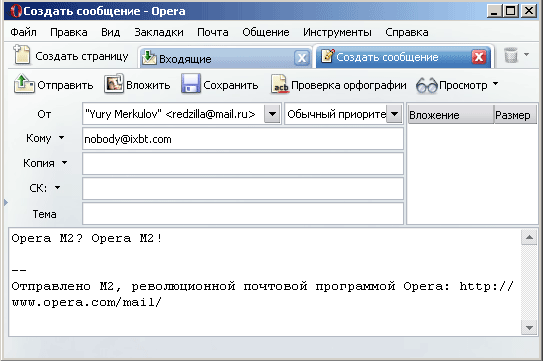Open the Правка menu
Image resolution: width=543 pixels, height=361 pixels.
pyautogui.click(x=69, y=32)
